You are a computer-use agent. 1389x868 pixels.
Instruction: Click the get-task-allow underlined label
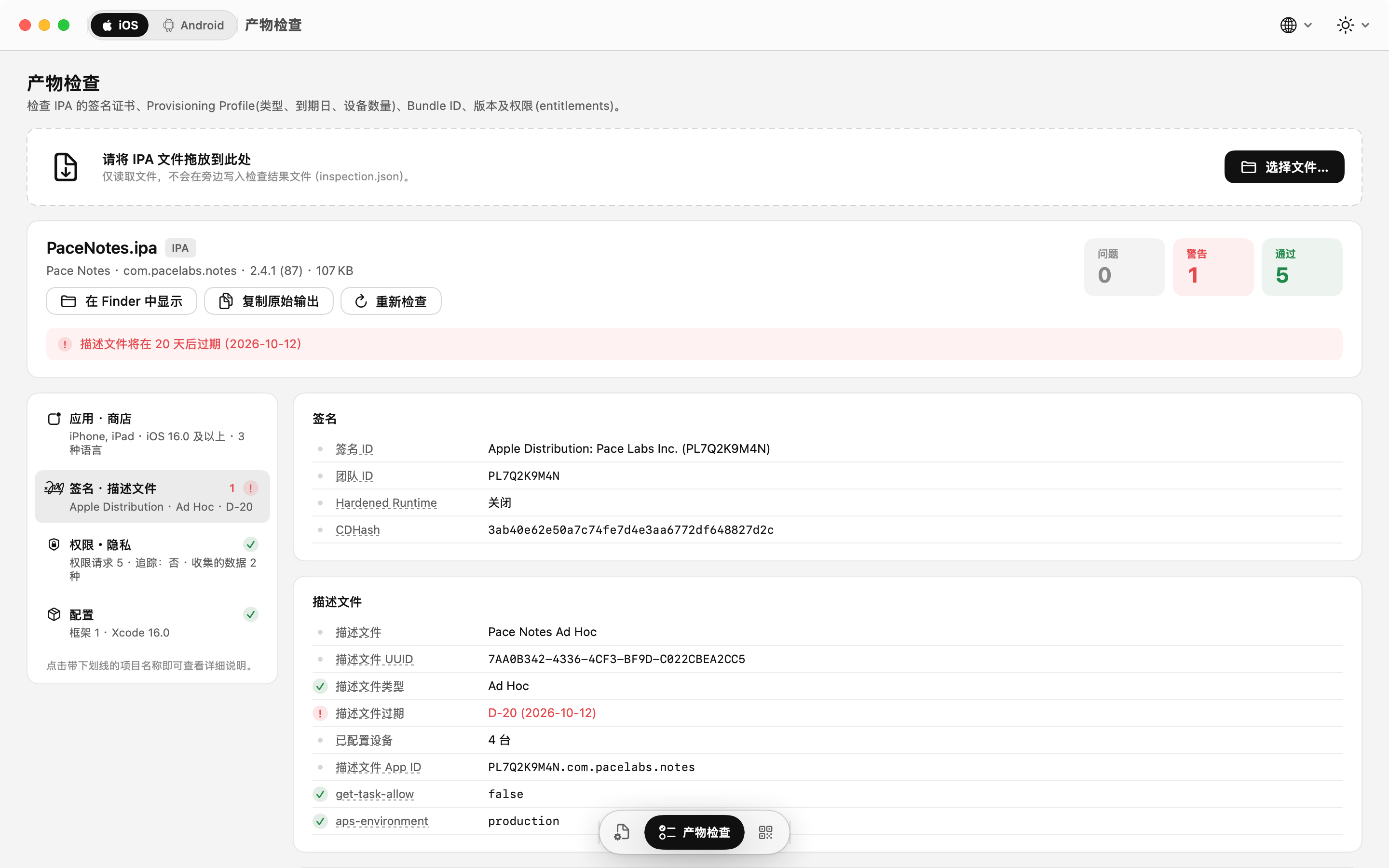click(x=375, y=794)
